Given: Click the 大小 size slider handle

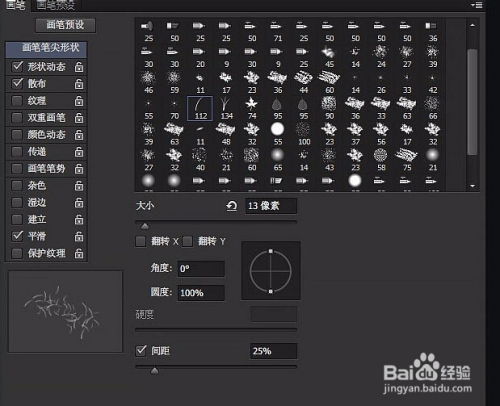Looking at the screenshot, I should pos(144,227).
